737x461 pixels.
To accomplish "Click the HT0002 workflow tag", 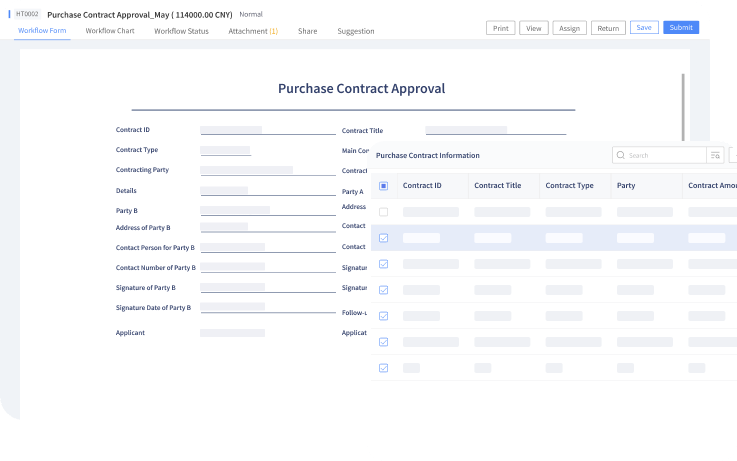I will 27,14.
